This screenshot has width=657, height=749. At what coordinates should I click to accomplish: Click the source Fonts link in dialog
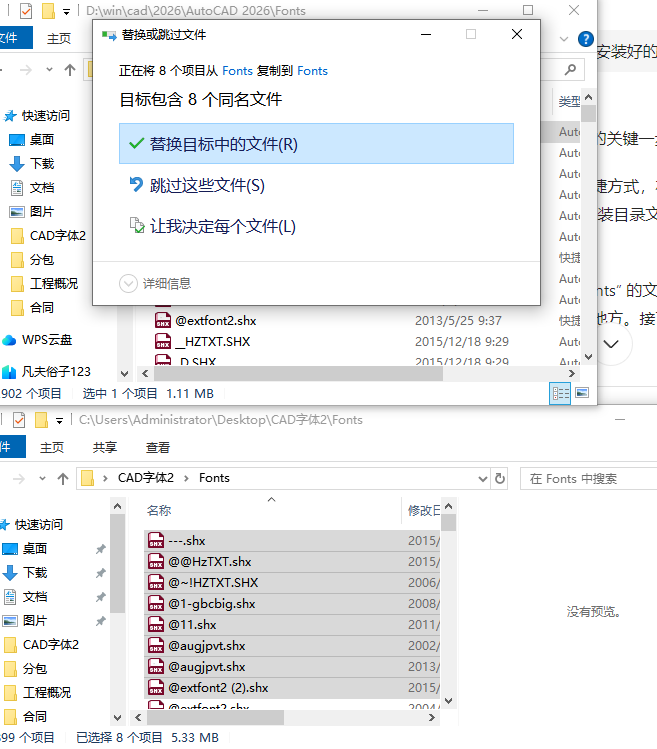pyautogui.click(x=237, y=71)
